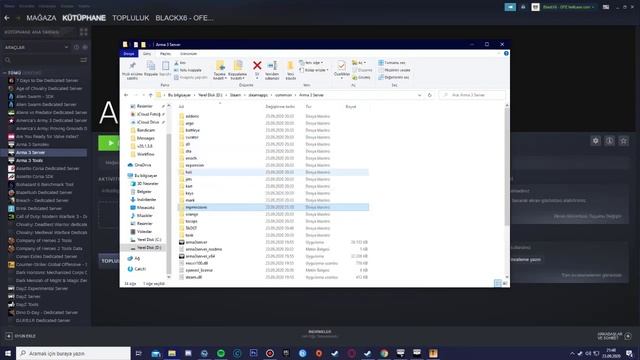The image size is (640, 360).
Task: Click the Steam library filter icon
Action: click(x=83, y=60)
